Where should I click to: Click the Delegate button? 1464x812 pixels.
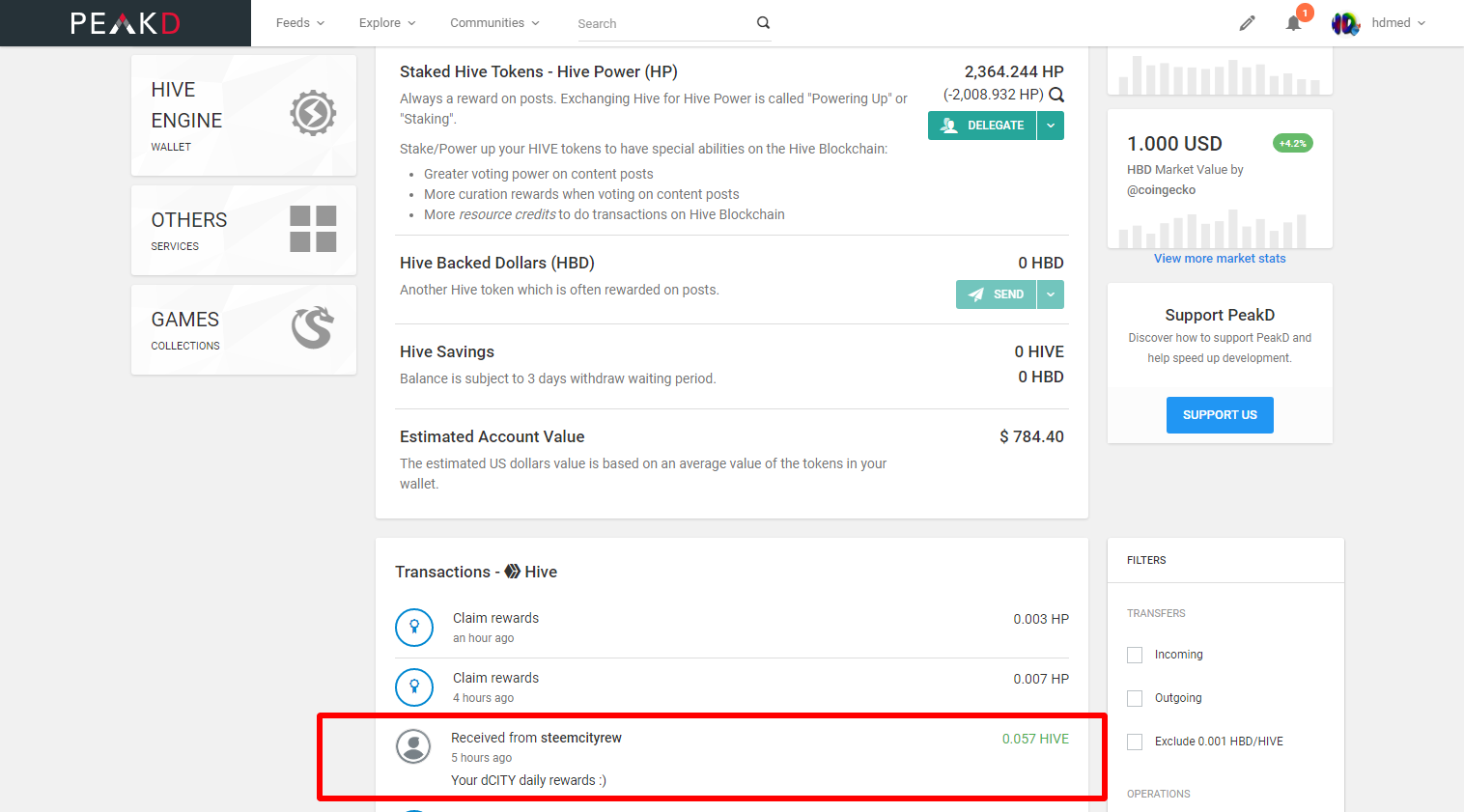pyautogui.click(x=982, y=126)
